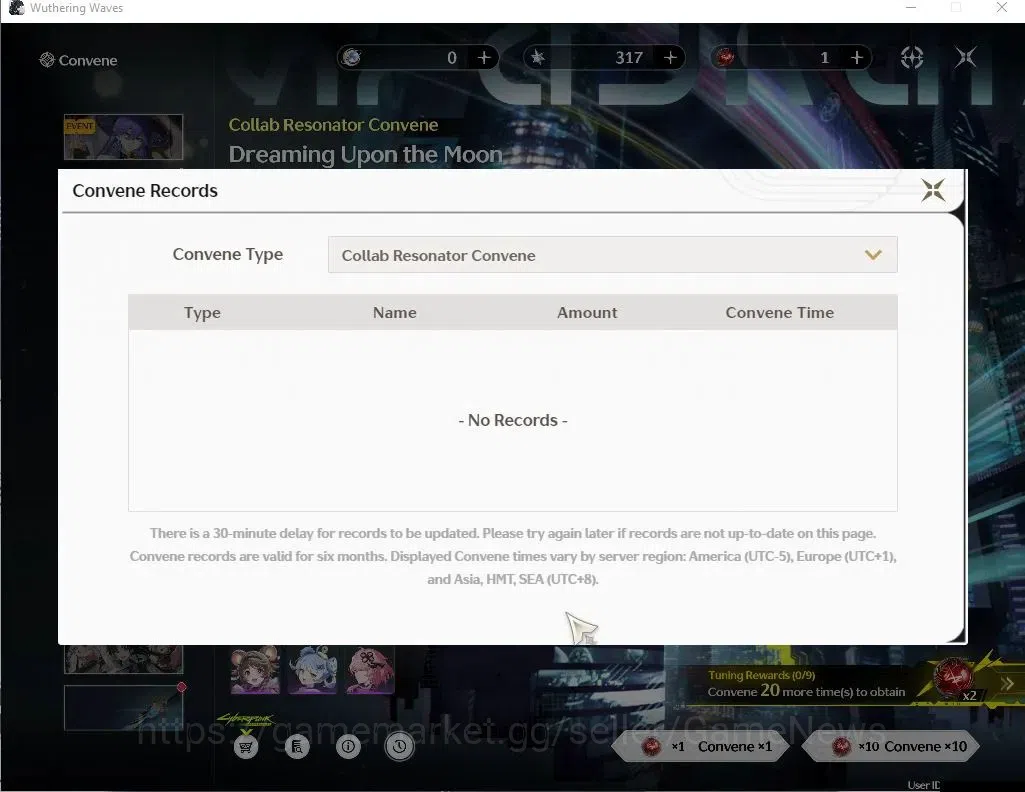Open the circular crosshair icon at top right
Image resolution: width=1025 pixels, height=792 pixels.
912,58
